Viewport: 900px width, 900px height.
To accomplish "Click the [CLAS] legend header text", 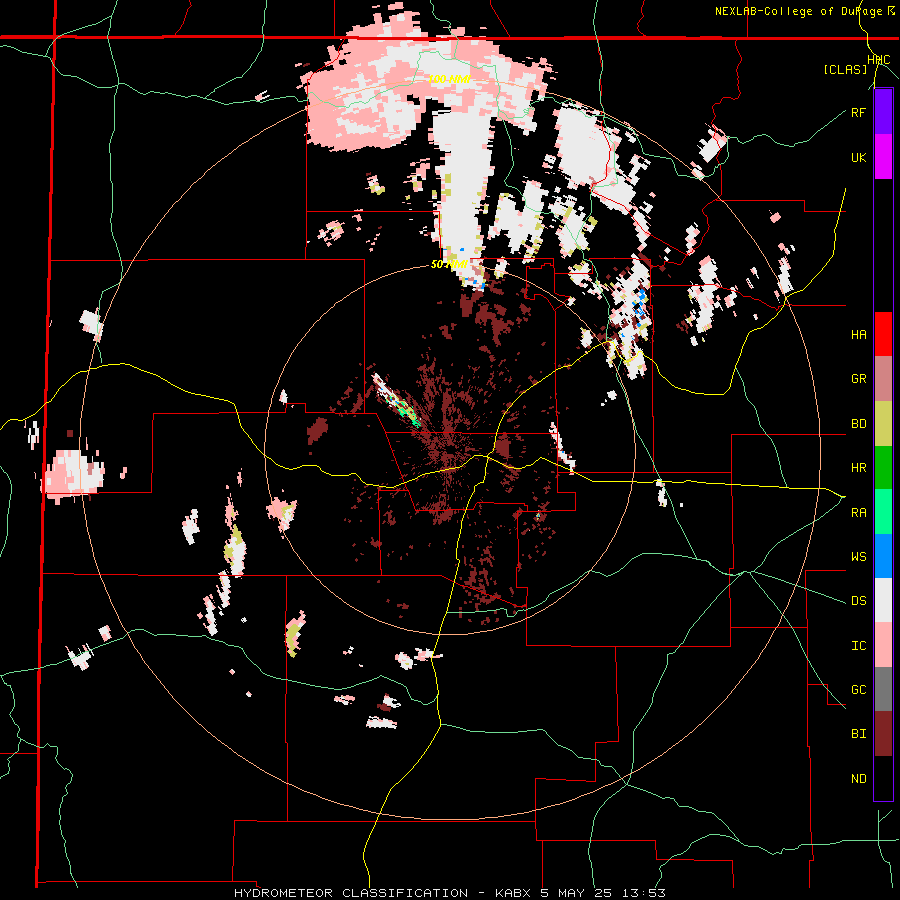I will pos(845,70).
